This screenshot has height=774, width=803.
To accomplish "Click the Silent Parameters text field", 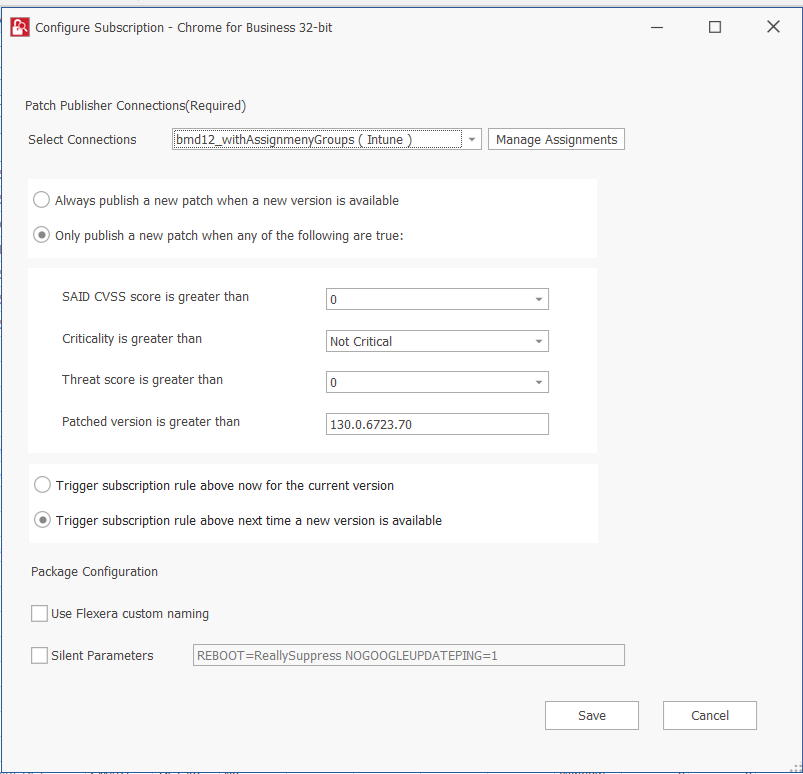I will point(408,655).
